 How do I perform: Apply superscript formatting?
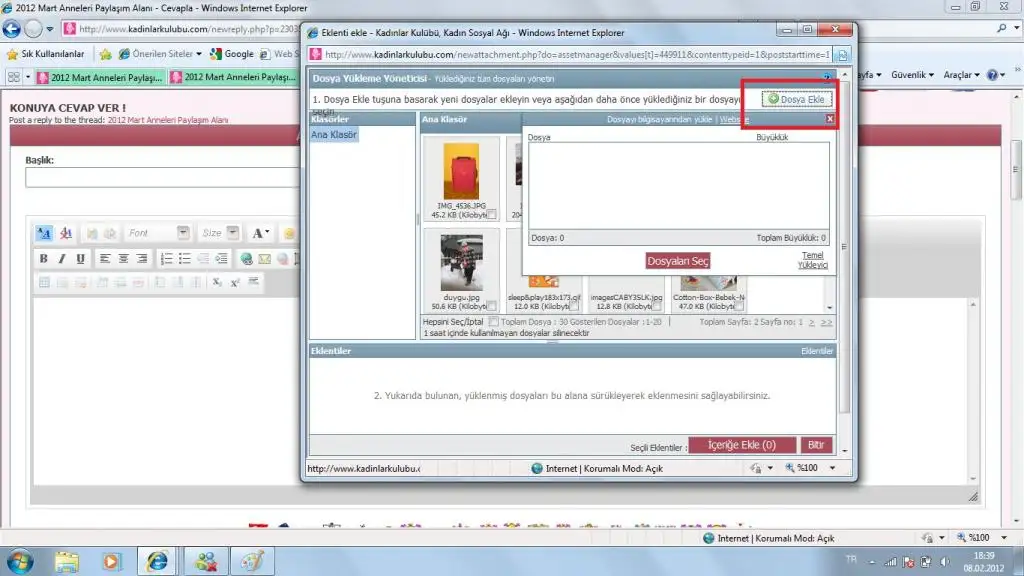click(x=235, y=282)
